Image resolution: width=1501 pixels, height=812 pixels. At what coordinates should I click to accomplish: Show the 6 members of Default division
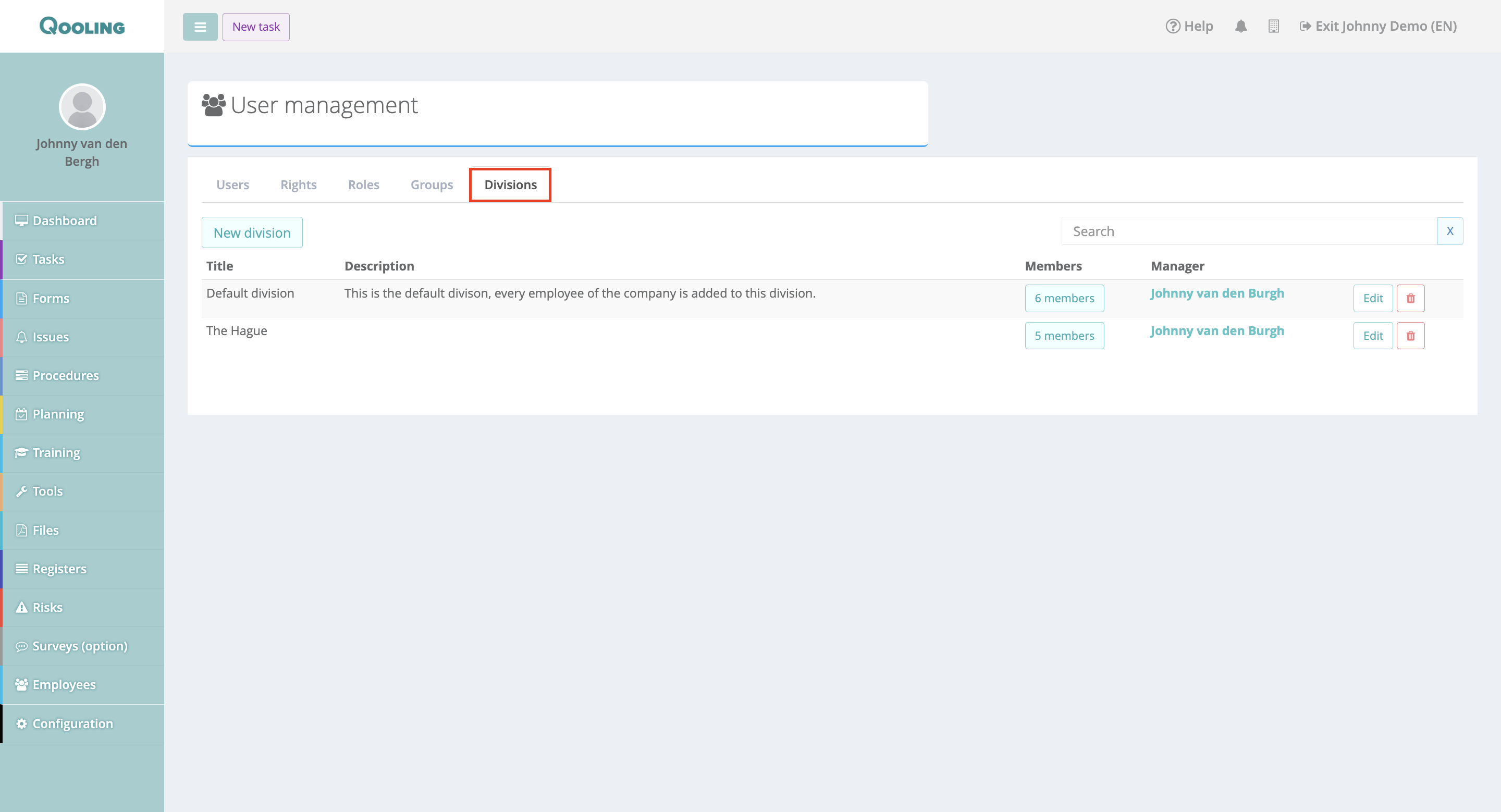tap(1064, 298)
